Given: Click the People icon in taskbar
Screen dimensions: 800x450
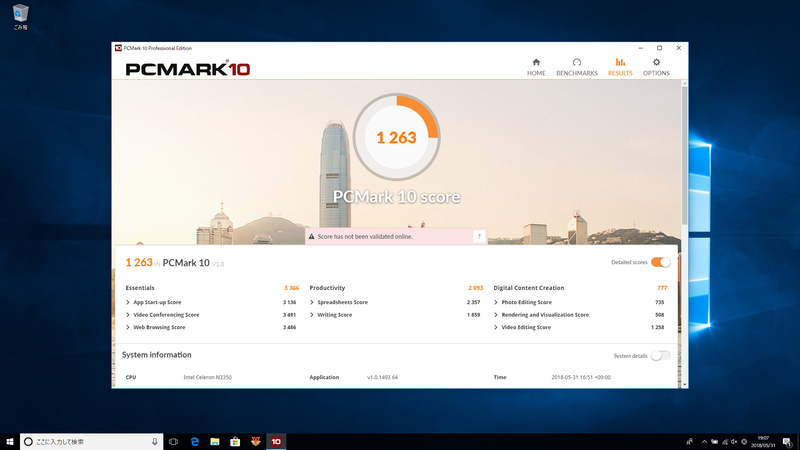Looking at the screenshot, I should click(689, 442).
